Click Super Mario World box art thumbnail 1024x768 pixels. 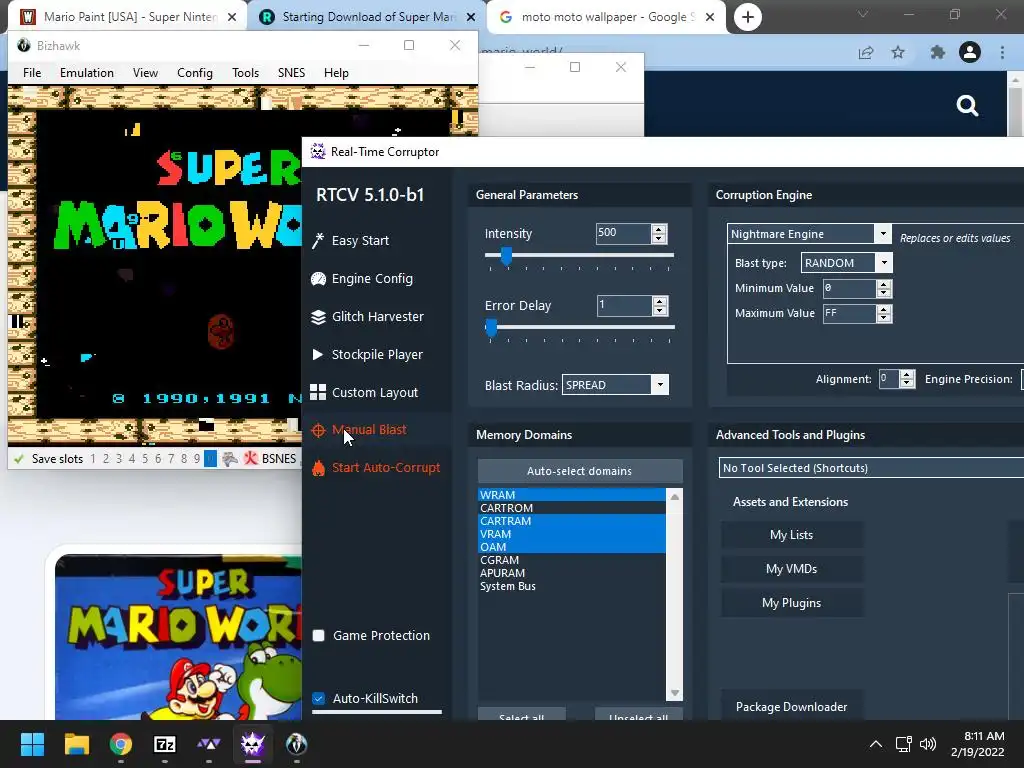tap(178, 637)
